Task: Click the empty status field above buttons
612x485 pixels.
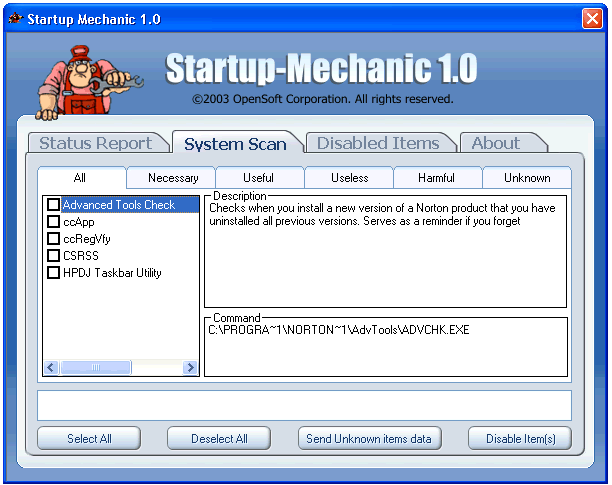Action: click(304, 405)
